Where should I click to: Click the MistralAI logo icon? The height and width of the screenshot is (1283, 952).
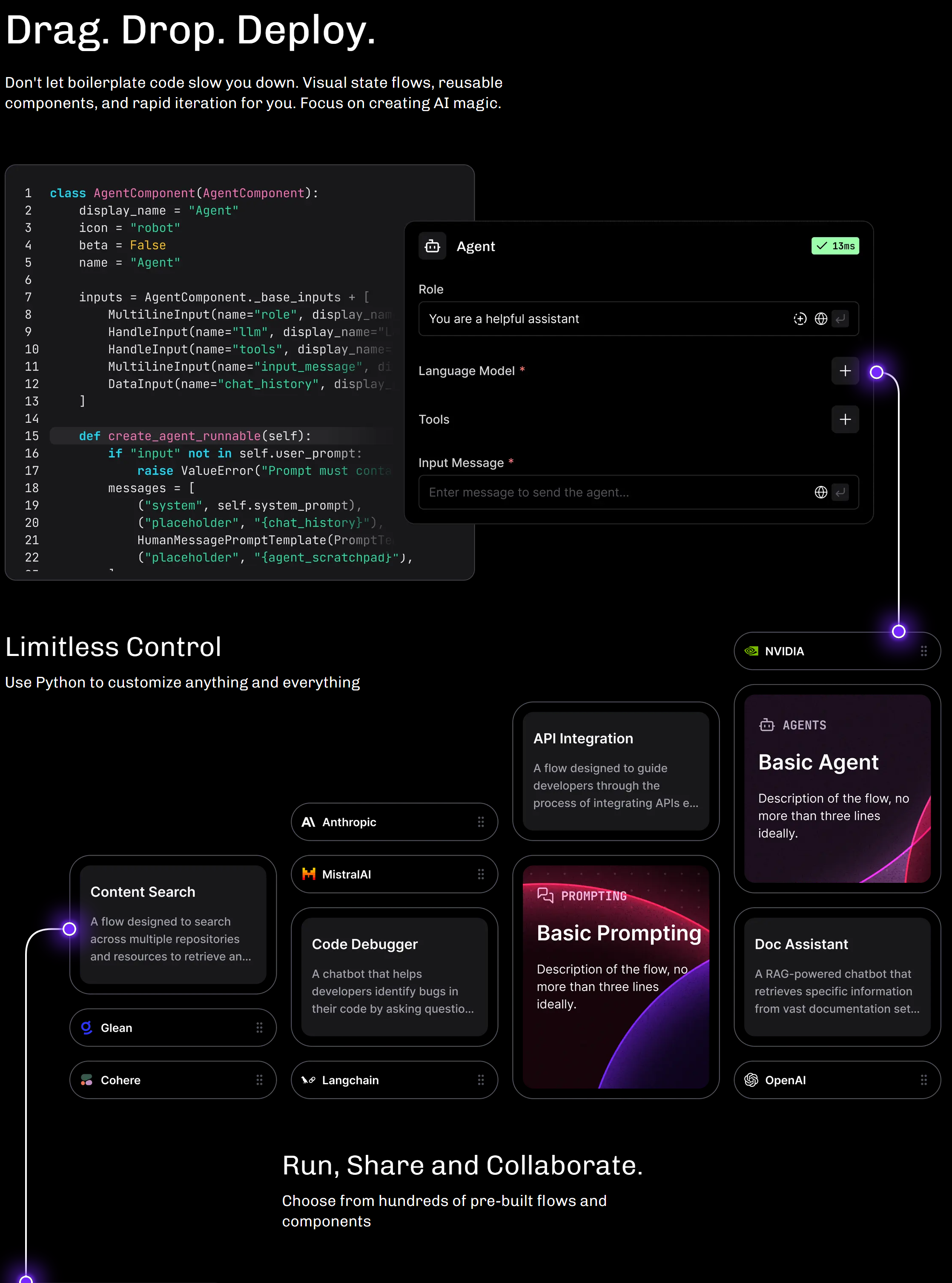309,874
